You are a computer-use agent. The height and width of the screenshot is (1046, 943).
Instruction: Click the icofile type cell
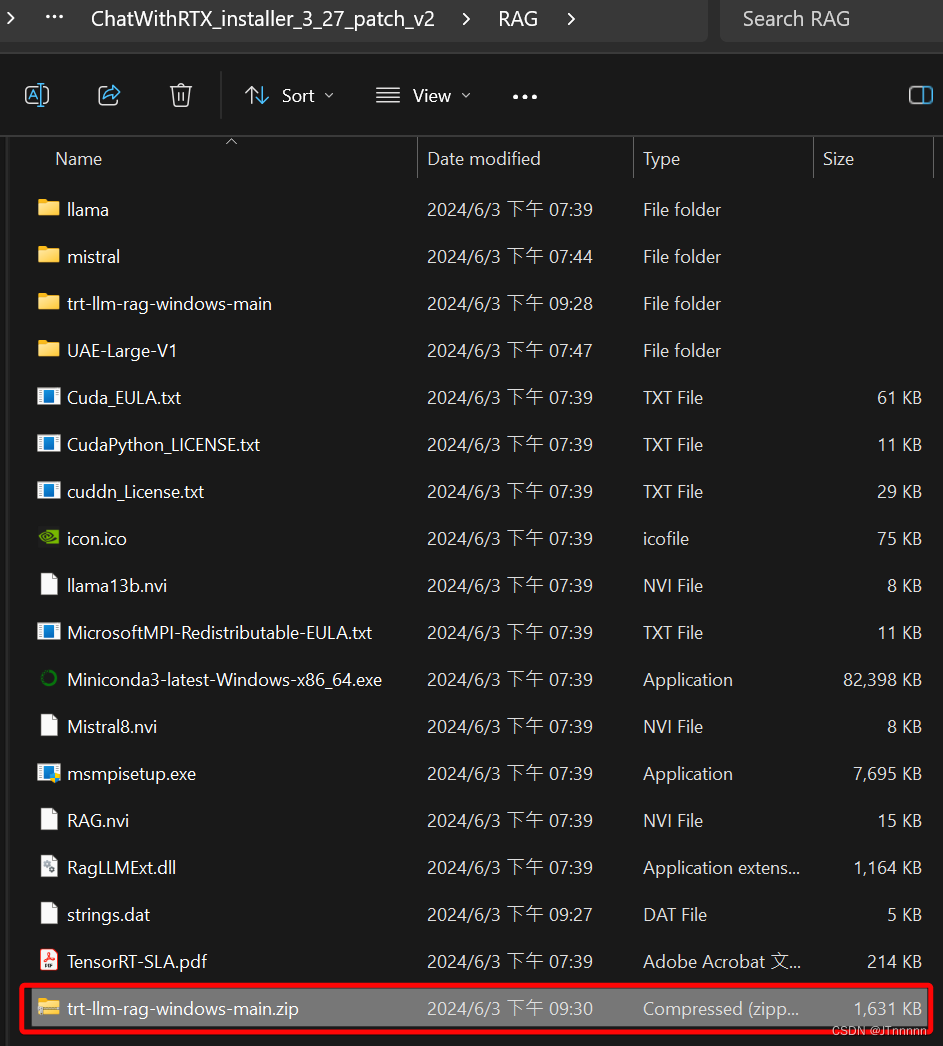(666, 538)
